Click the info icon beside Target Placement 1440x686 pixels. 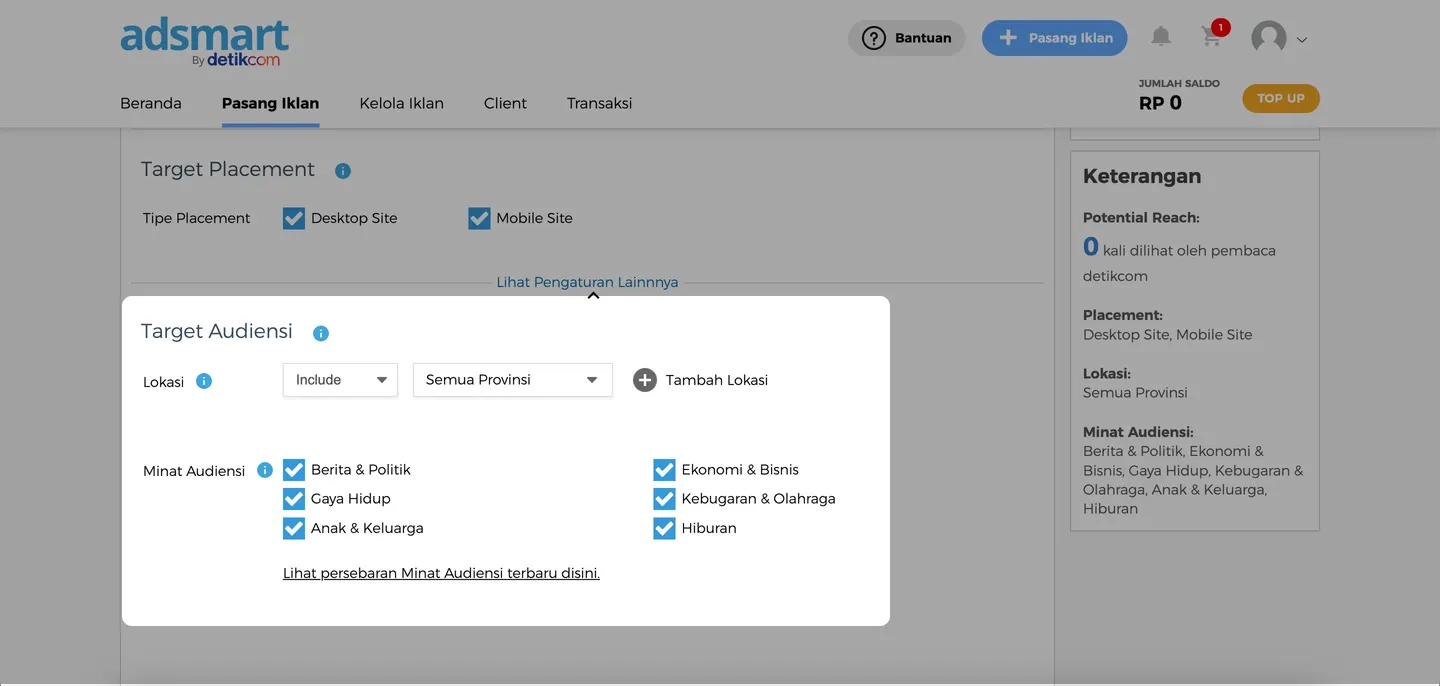coord(343,171)
